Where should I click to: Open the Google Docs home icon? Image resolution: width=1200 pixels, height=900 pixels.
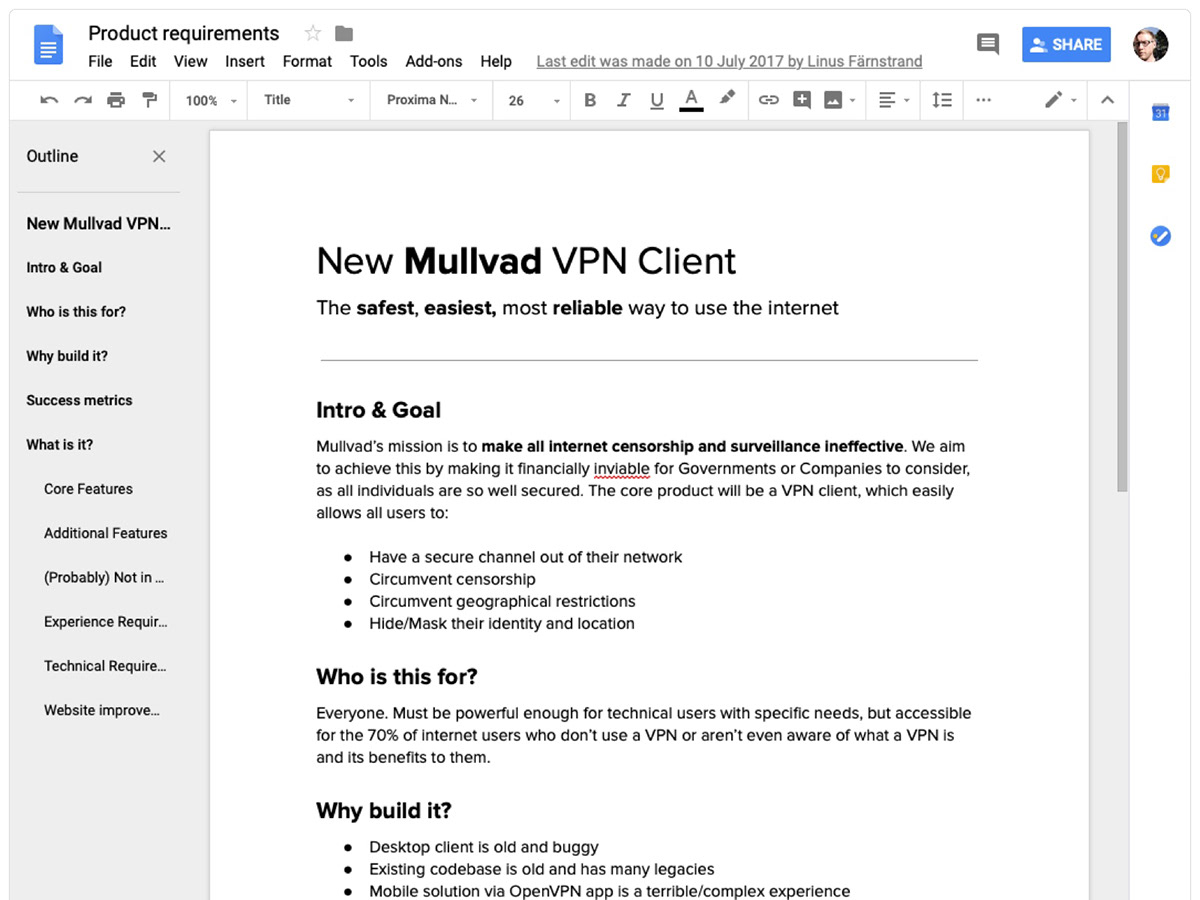[x=49, y=45]
